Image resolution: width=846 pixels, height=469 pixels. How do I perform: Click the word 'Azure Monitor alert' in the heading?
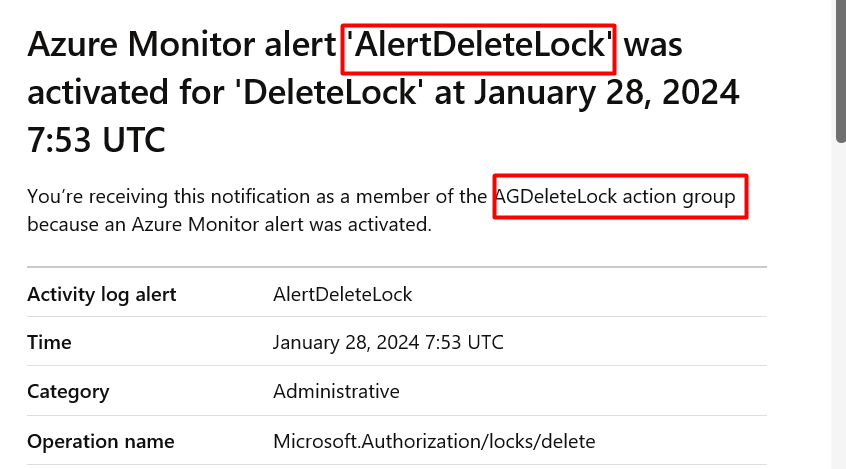point(182,44)
